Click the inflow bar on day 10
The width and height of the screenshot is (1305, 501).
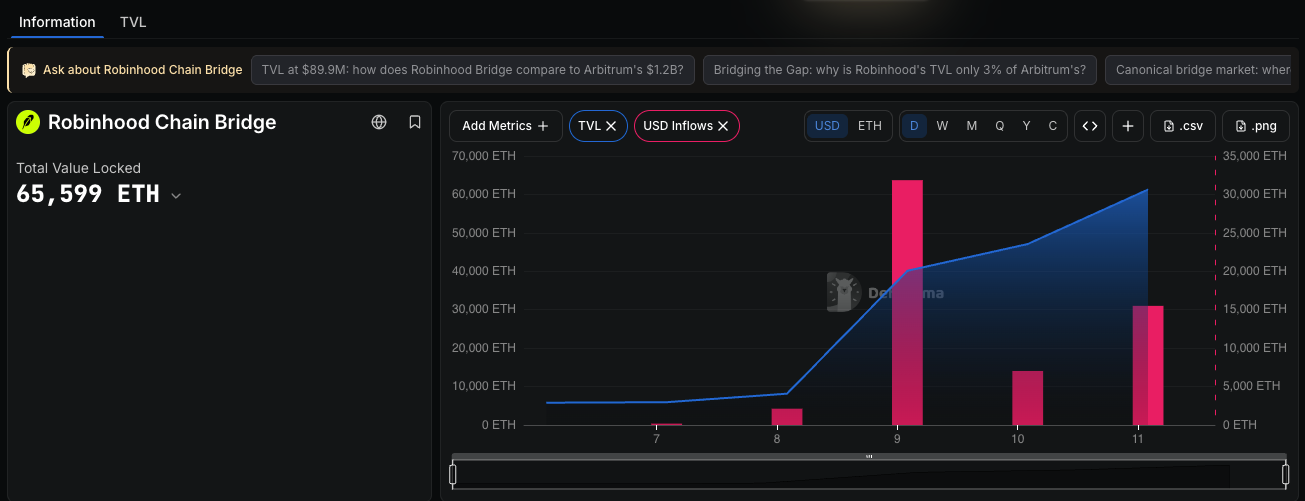[x=1027, y=398]
